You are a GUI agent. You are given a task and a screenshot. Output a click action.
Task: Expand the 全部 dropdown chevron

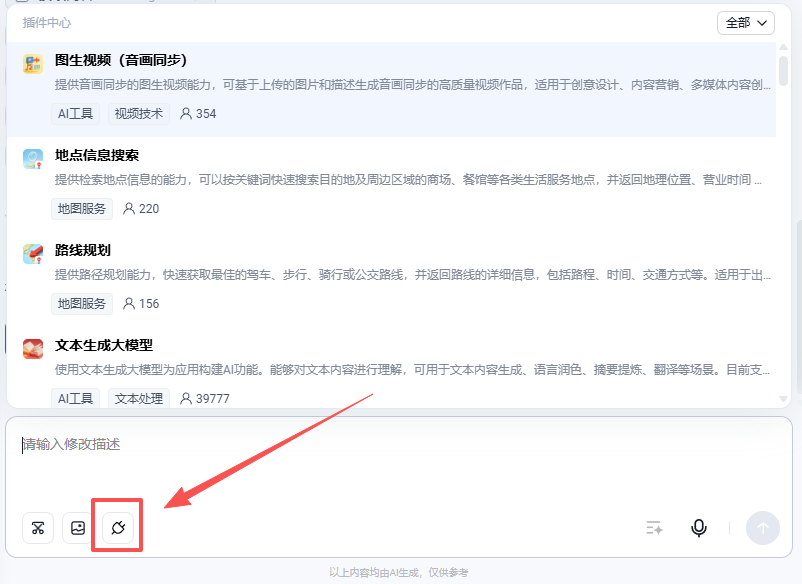tap(764, 22)
